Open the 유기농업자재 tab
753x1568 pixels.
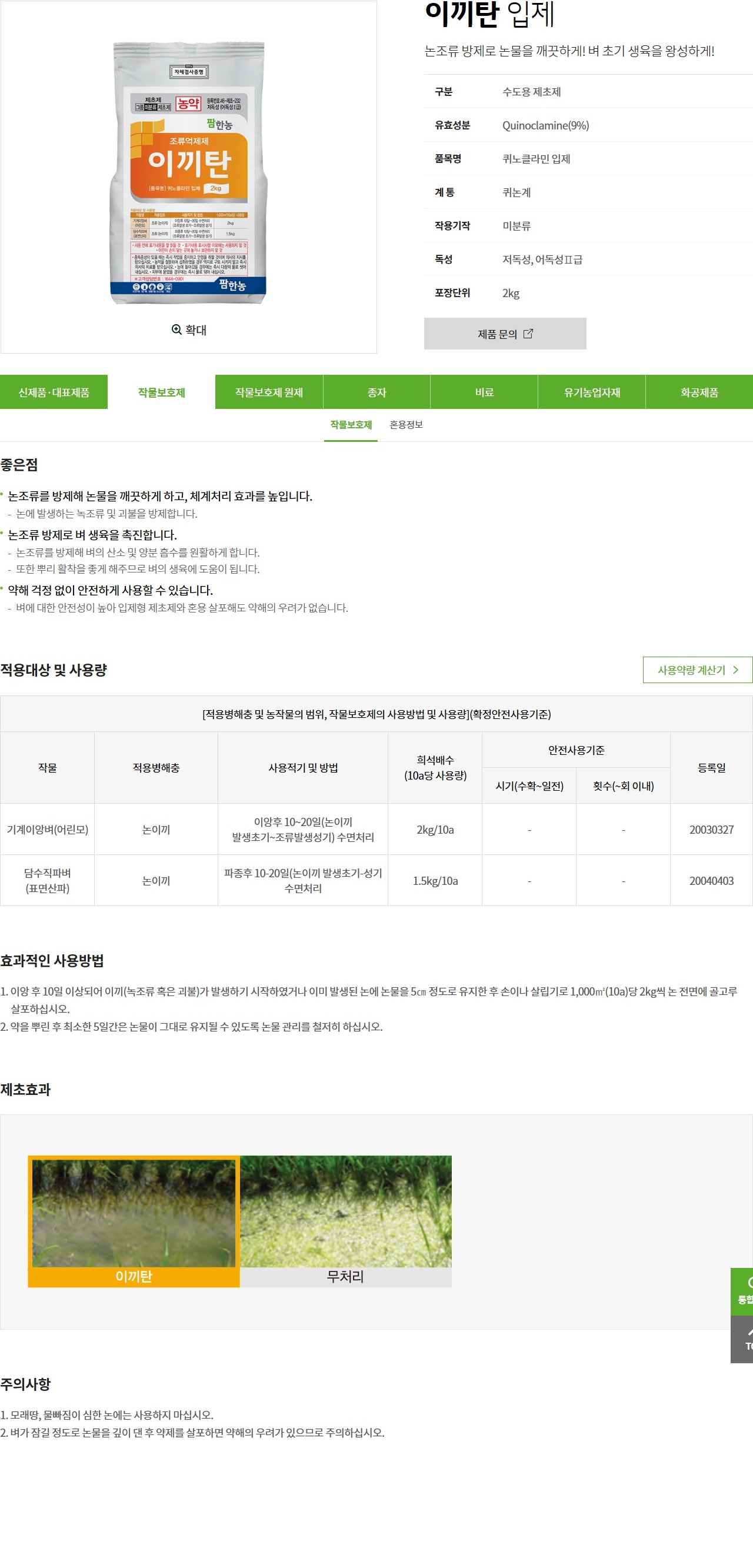[592, 392]
